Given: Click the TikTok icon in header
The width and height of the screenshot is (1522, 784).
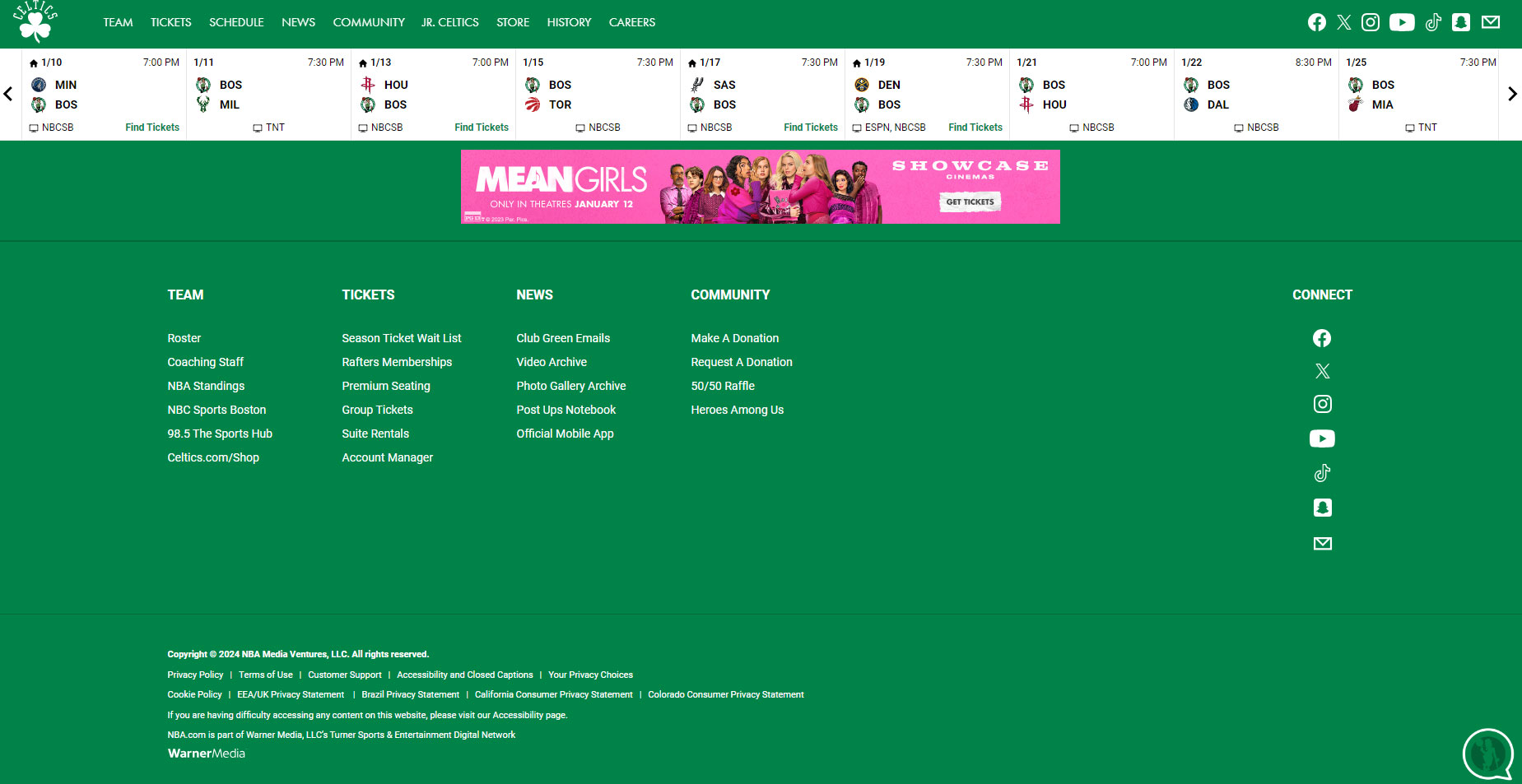Looking at the screenshot, I should click(x=1433, y=22).
